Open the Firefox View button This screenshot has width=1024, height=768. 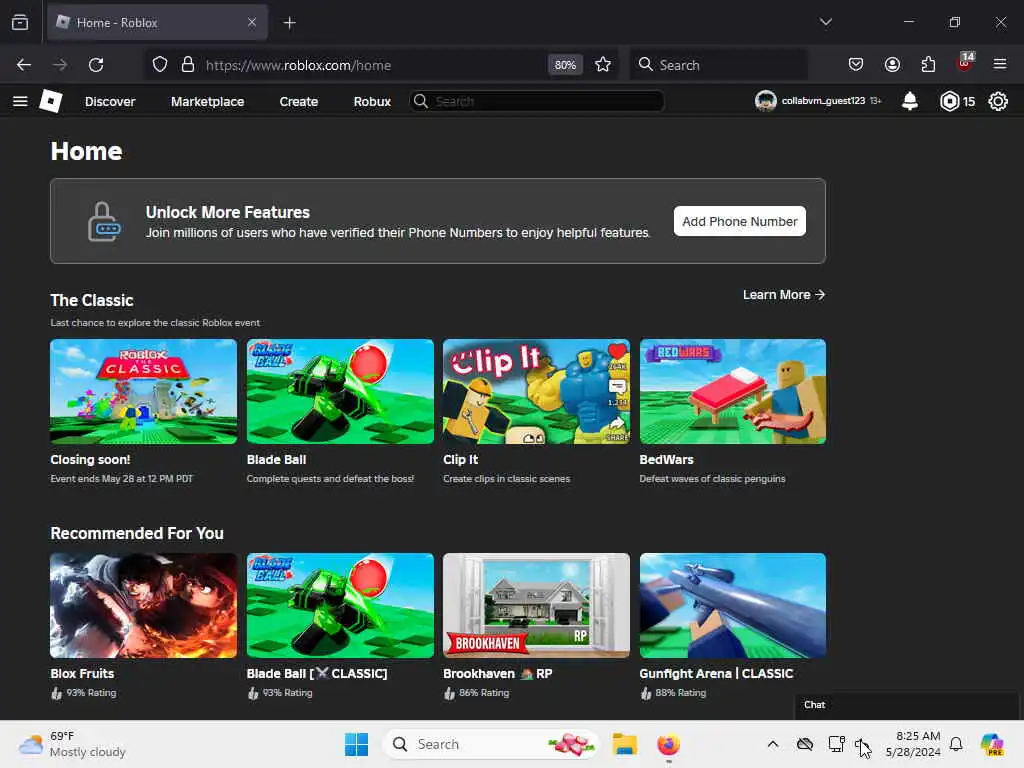(20, 22)
